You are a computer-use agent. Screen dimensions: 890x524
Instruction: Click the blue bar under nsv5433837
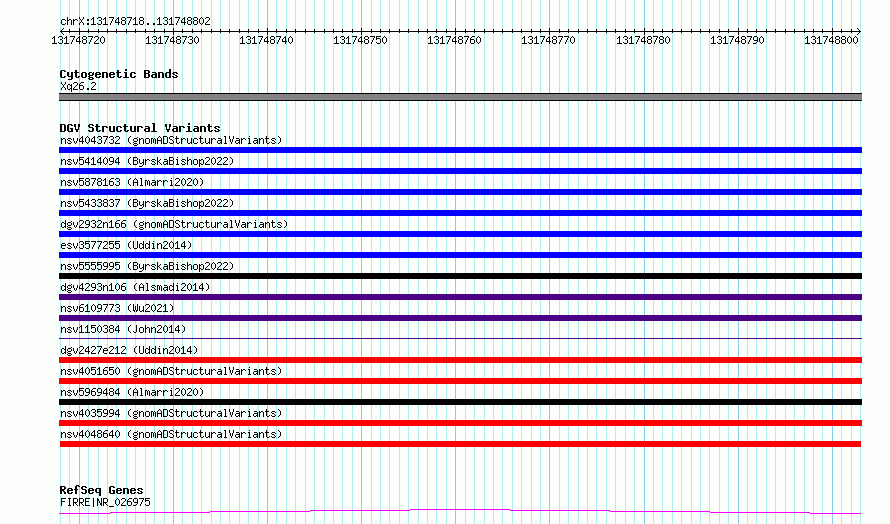460,213
